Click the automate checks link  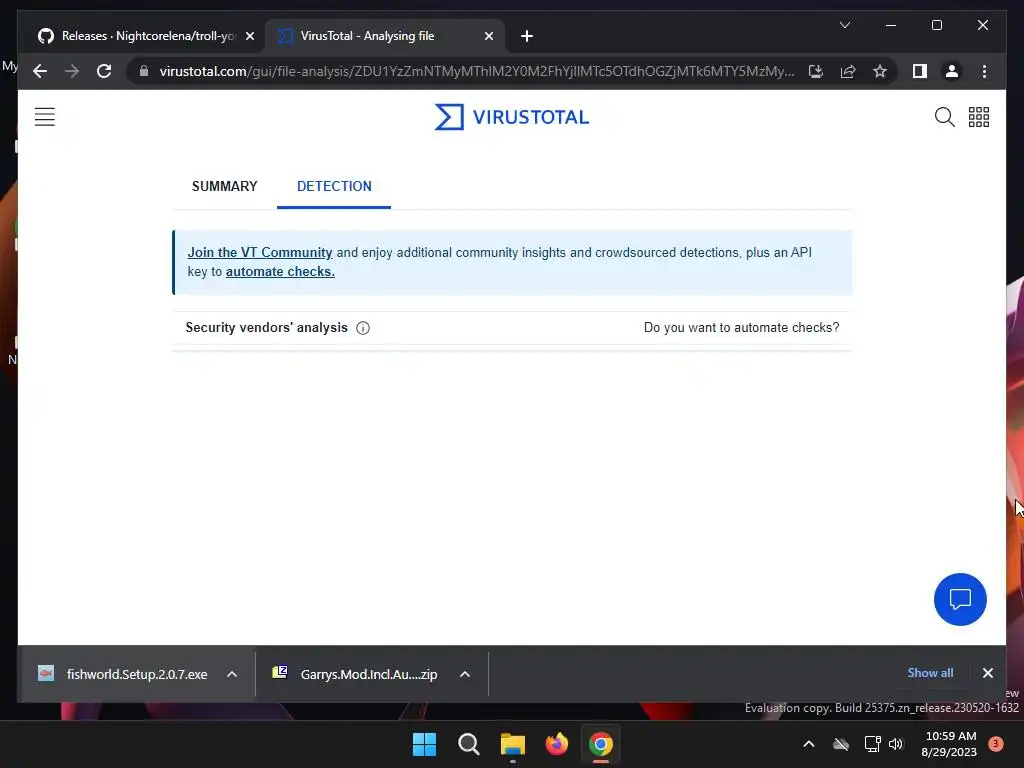(280, 272)
